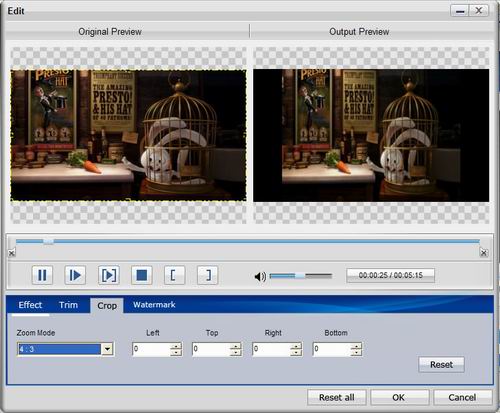Click the Right crop value field
The height and width of the screenshot is (413, 500).
coord(271,349)
